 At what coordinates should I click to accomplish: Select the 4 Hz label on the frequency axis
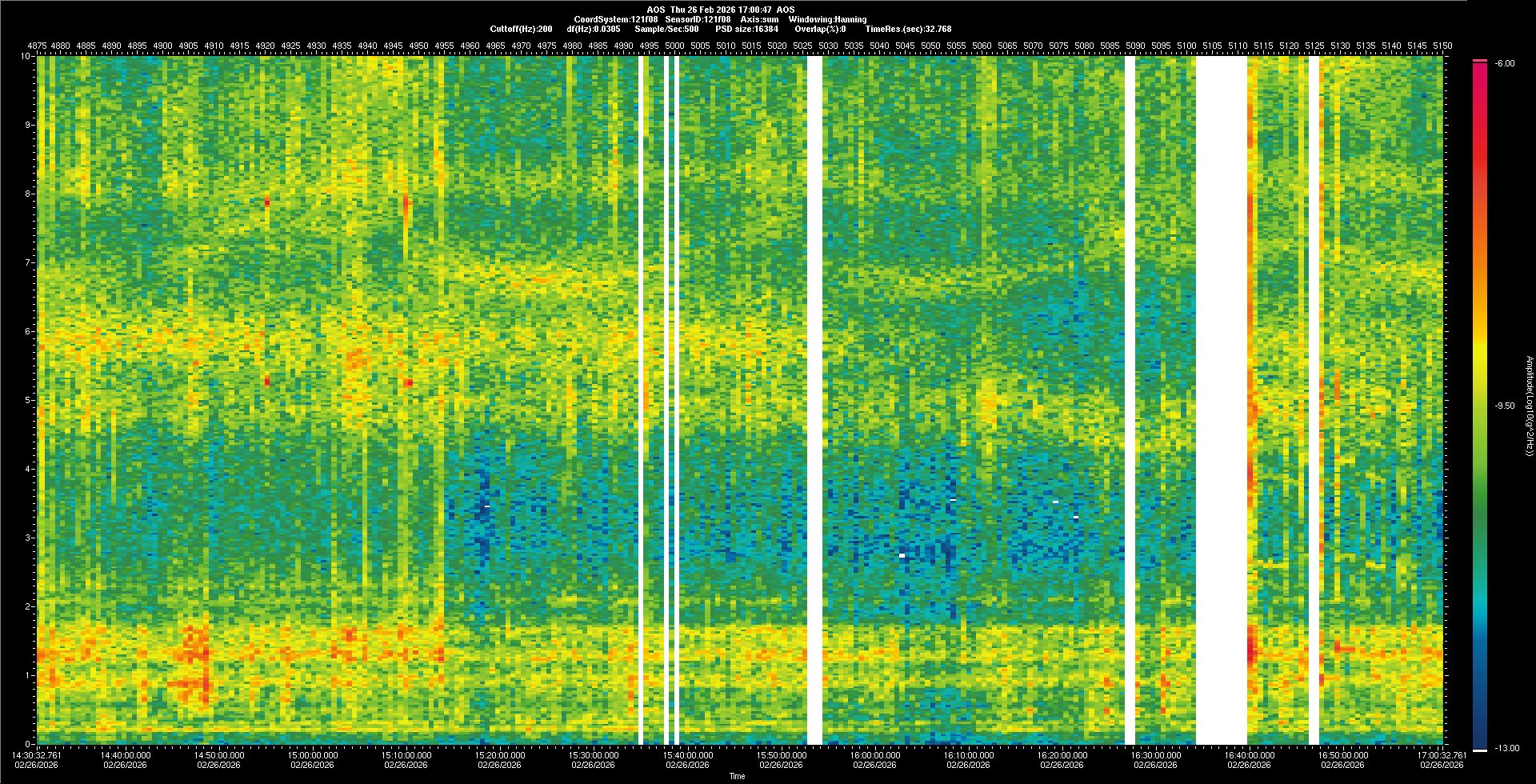click(x=29, y=469)
